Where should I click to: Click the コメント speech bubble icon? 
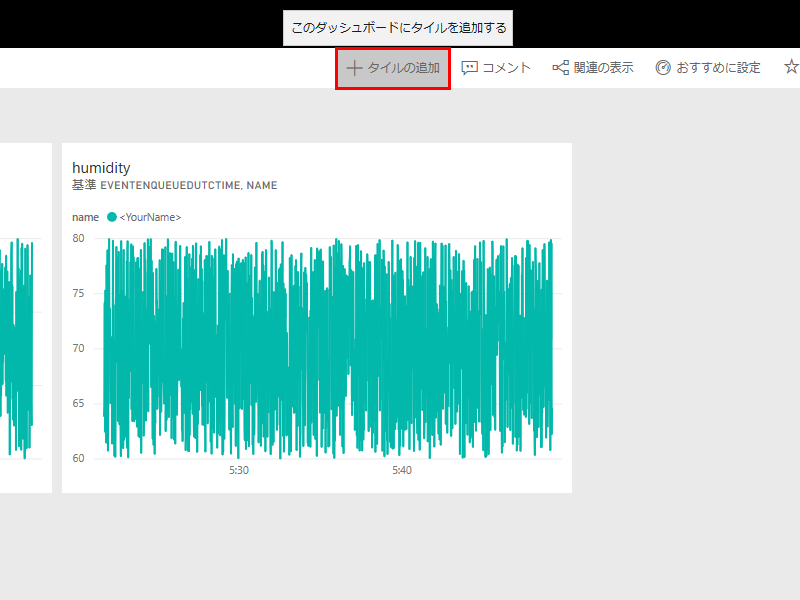click(x=470, y=68)
